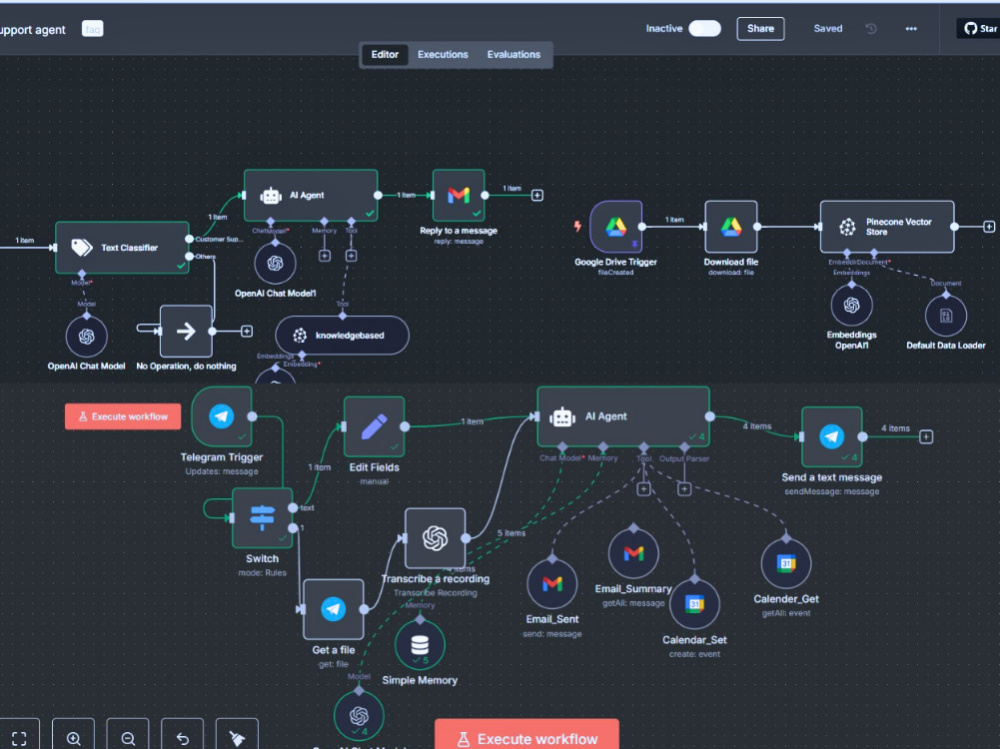The width and height of the screenshot is (1000, 749).
Task: Switch to the Editor tab
Action: (385, 55)
